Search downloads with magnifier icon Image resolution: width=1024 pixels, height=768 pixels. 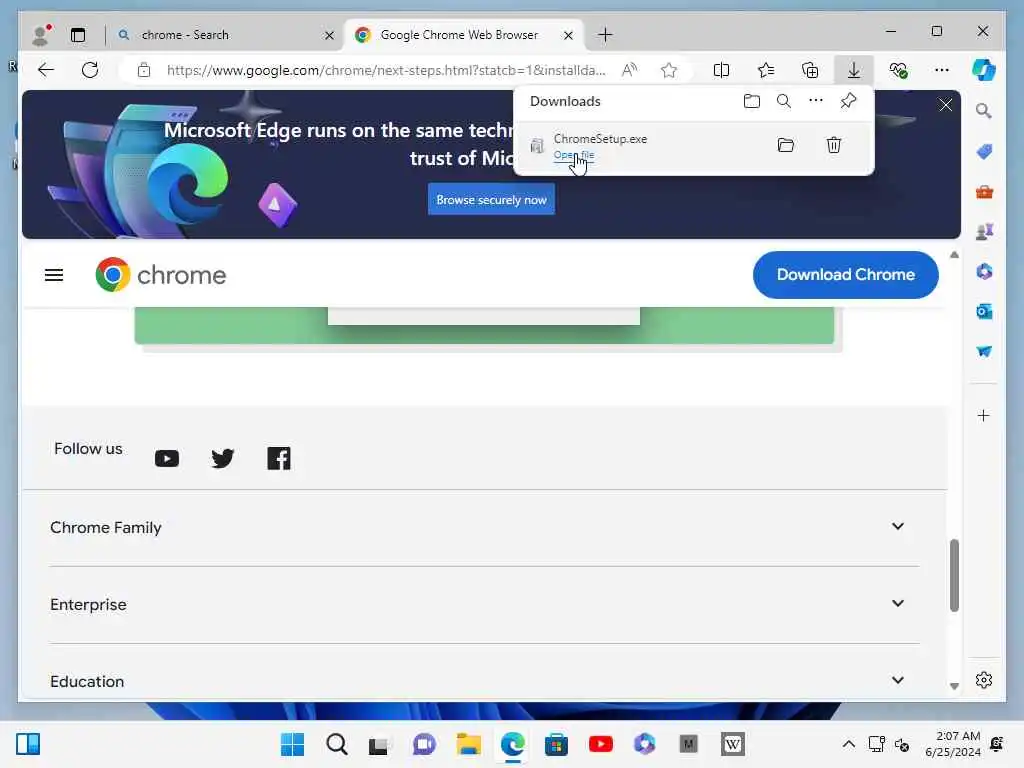coord(784,101)
